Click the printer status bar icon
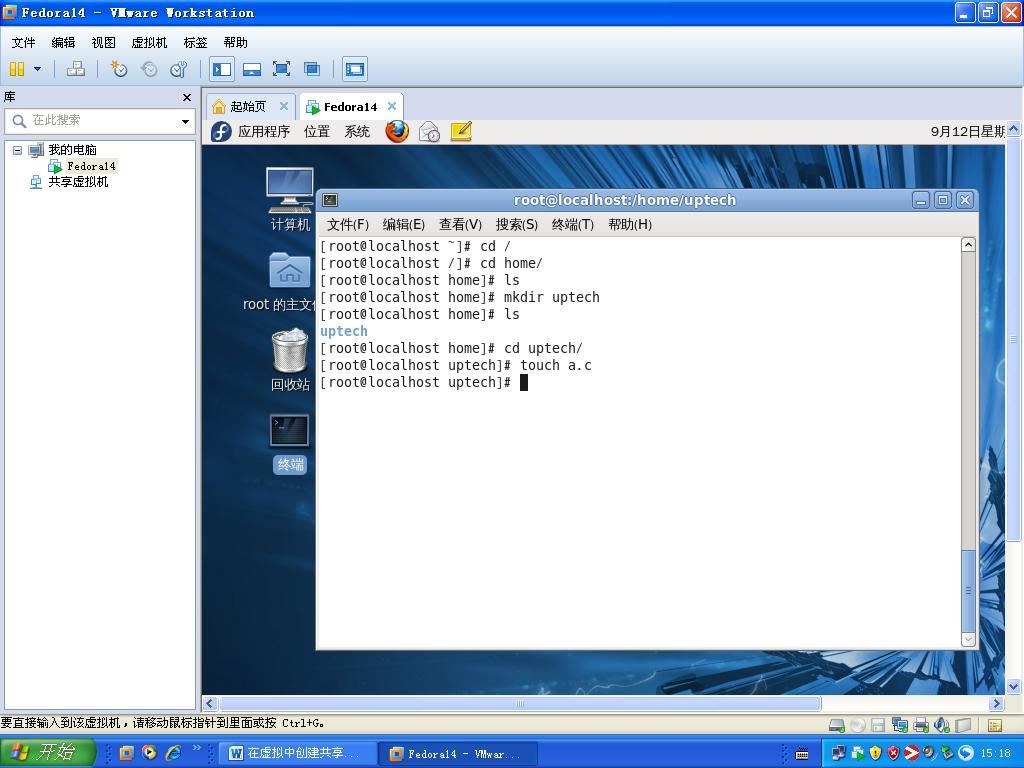 click(x=921, y=725)
